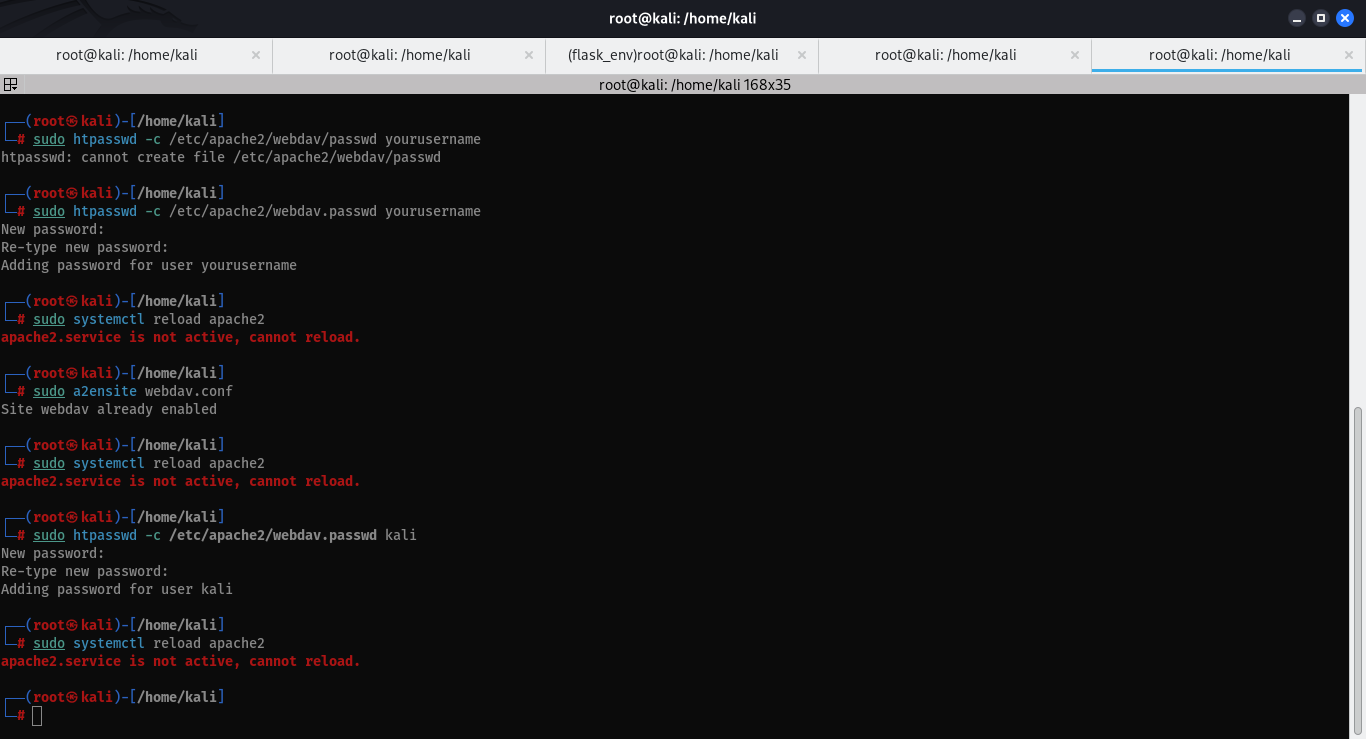Select the active rightmost root@kali tab

click(1219, 55)
